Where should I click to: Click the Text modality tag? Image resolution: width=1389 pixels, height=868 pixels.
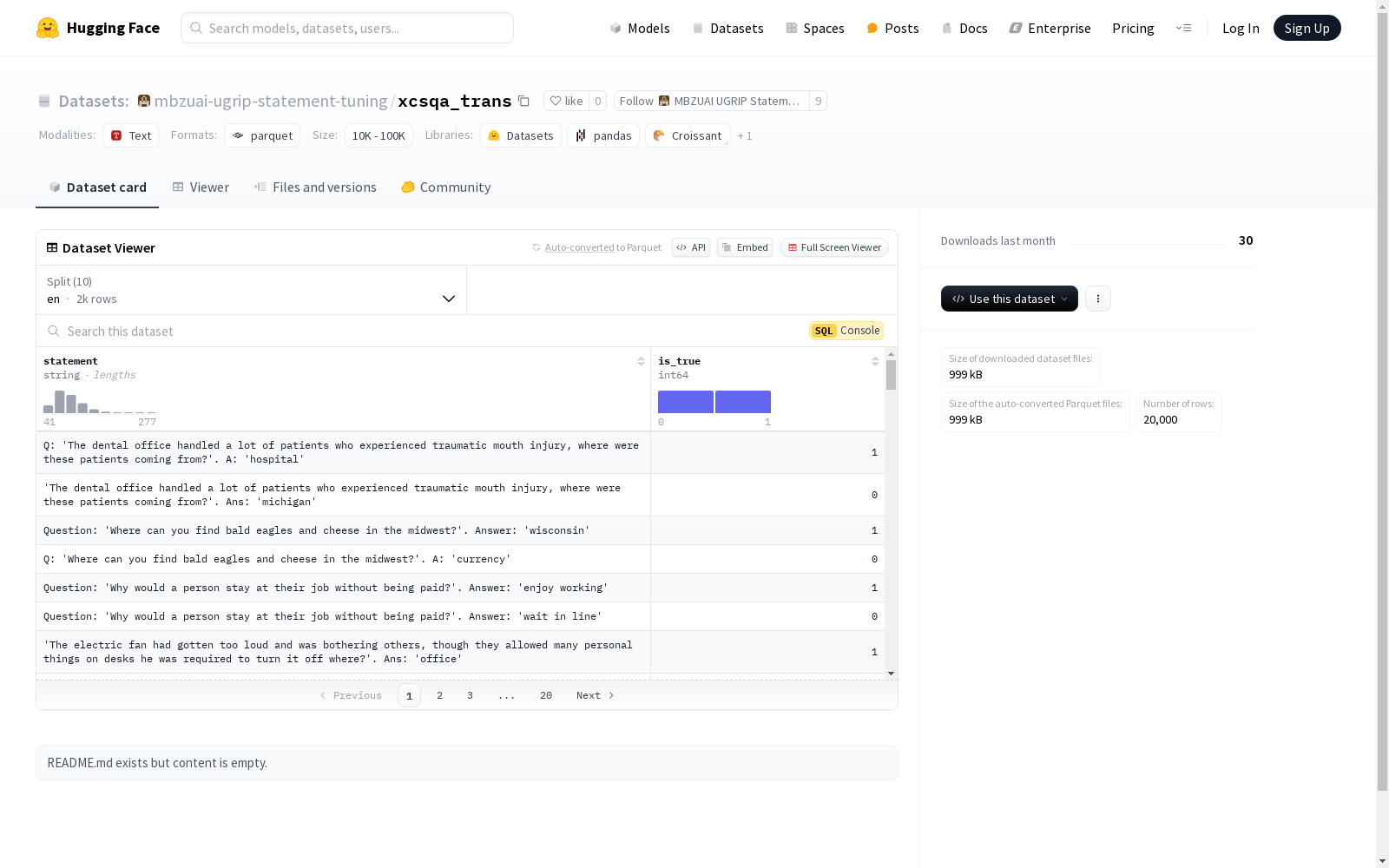(131, 135)
